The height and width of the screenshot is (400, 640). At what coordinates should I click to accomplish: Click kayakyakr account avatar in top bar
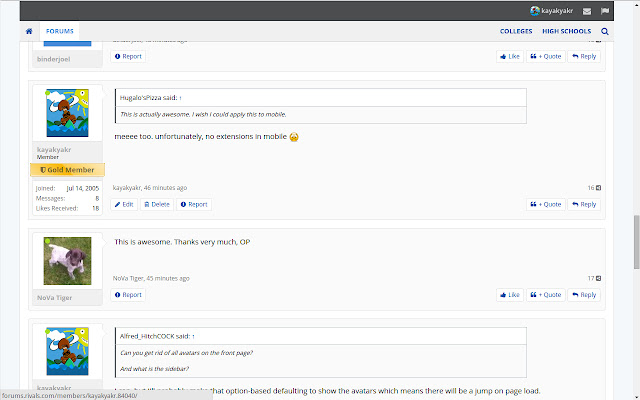coord(534,11)
